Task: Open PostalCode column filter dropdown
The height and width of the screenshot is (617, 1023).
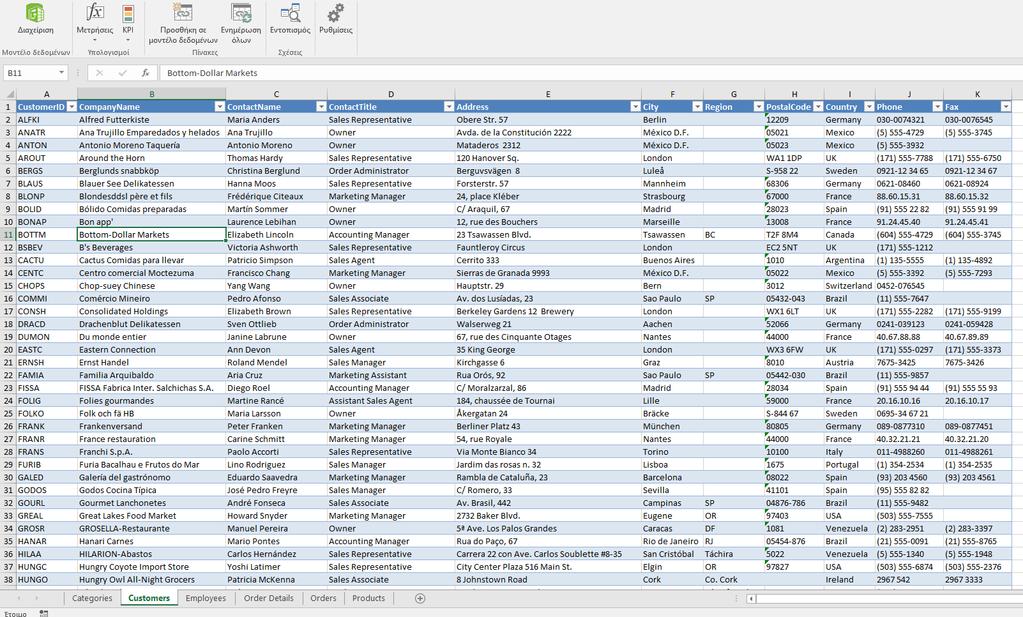Action: (818, 107)
